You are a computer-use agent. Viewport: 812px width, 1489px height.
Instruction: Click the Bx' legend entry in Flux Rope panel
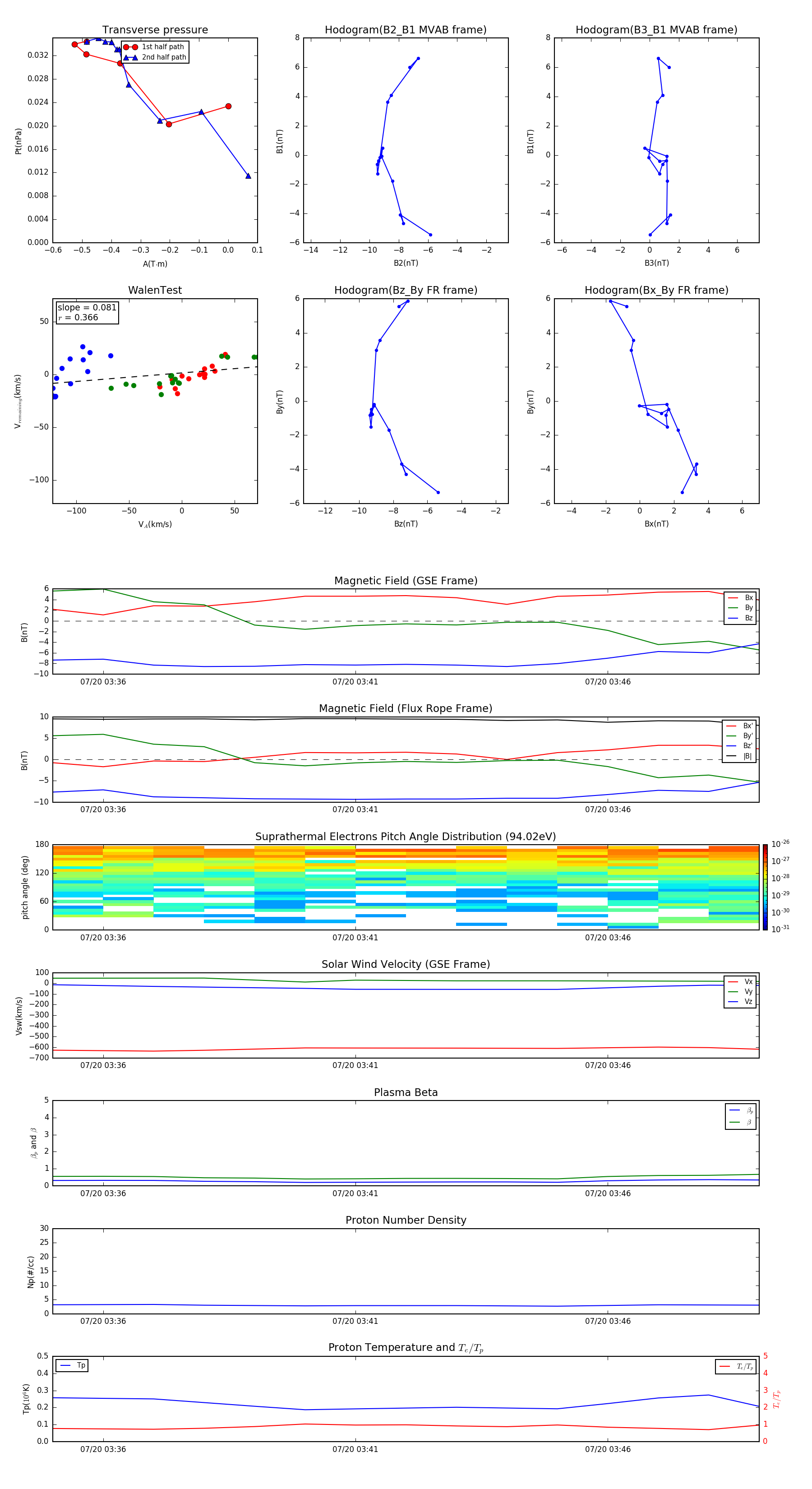point(740,726)
